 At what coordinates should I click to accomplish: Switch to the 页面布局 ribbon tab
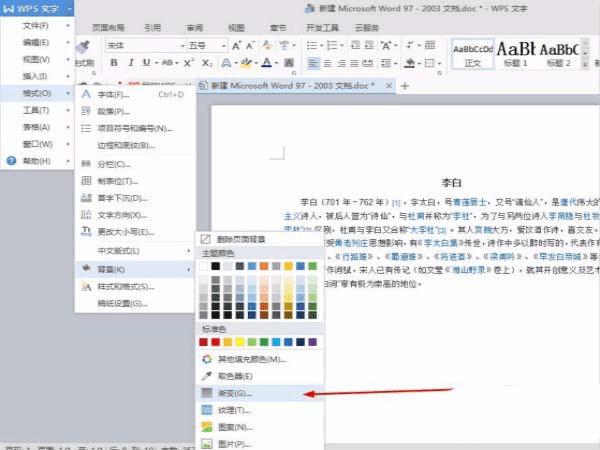click(x=108, y=28)
